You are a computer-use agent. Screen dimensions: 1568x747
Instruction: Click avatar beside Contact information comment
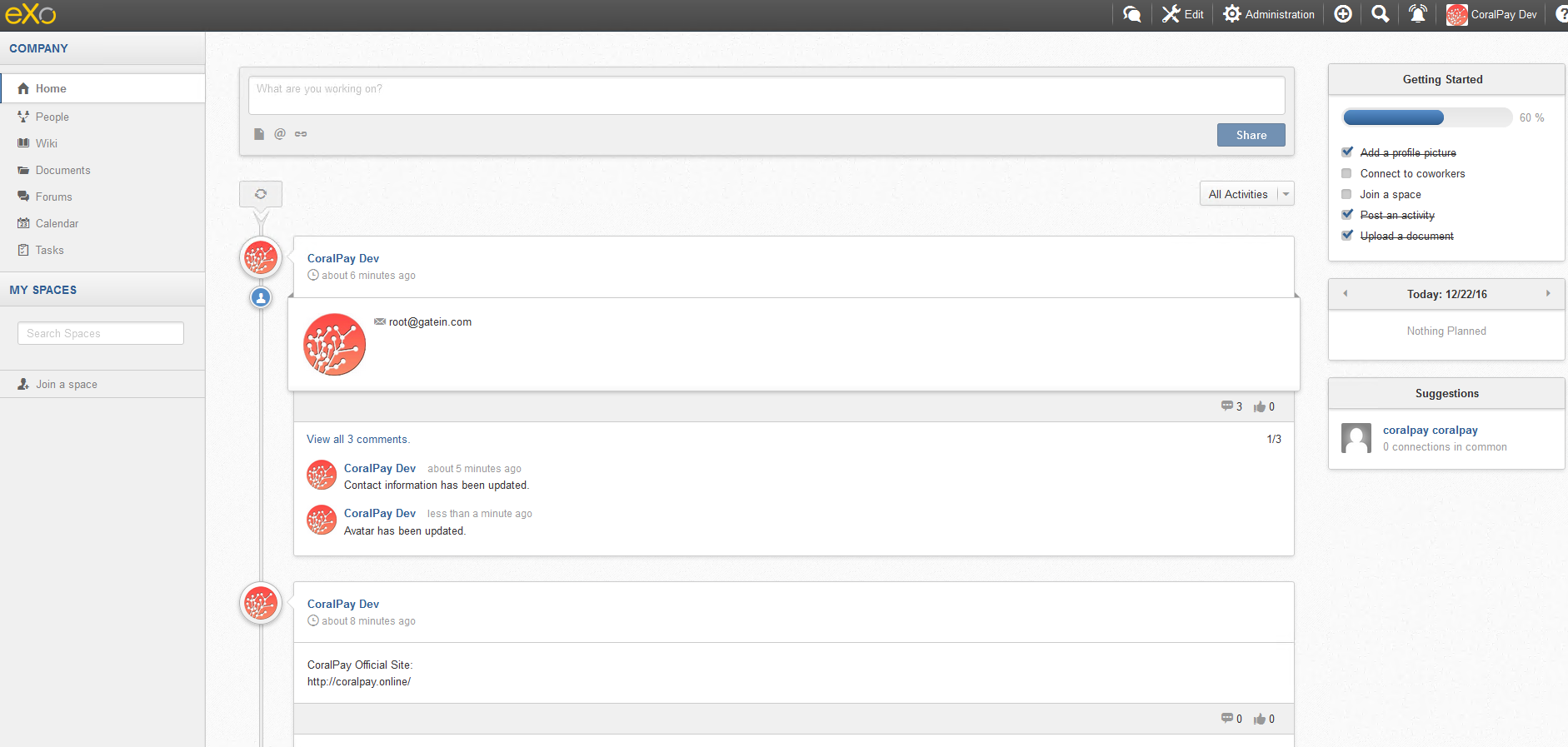(322, 476)
